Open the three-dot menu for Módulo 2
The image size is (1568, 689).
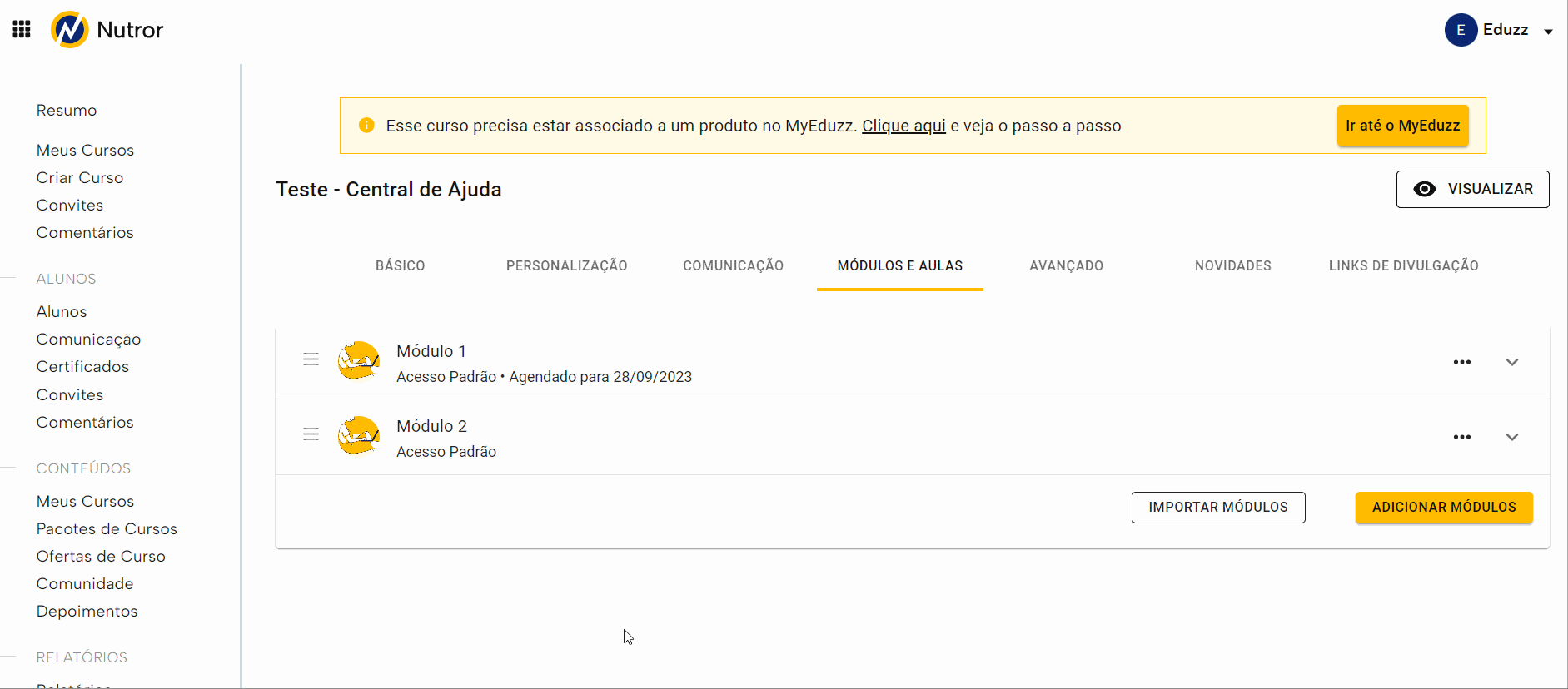click(1462, 437)
